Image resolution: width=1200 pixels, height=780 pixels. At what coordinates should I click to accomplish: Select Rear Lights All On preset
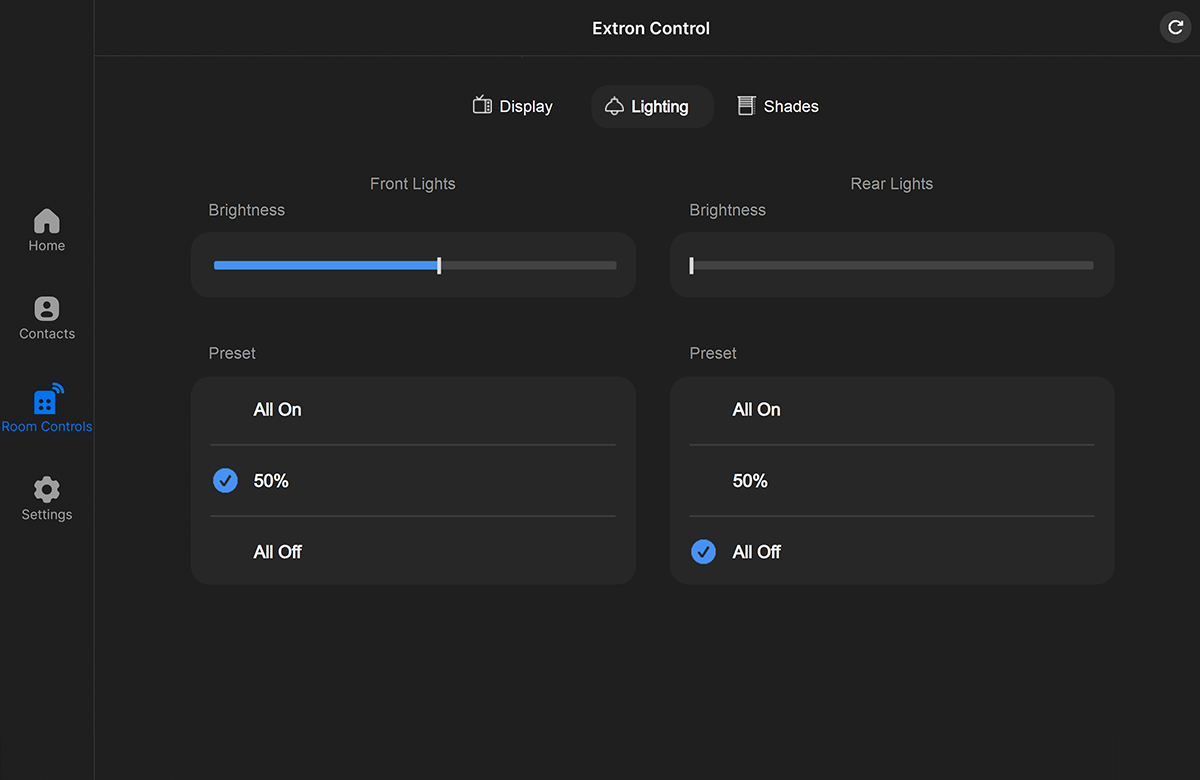892,410
